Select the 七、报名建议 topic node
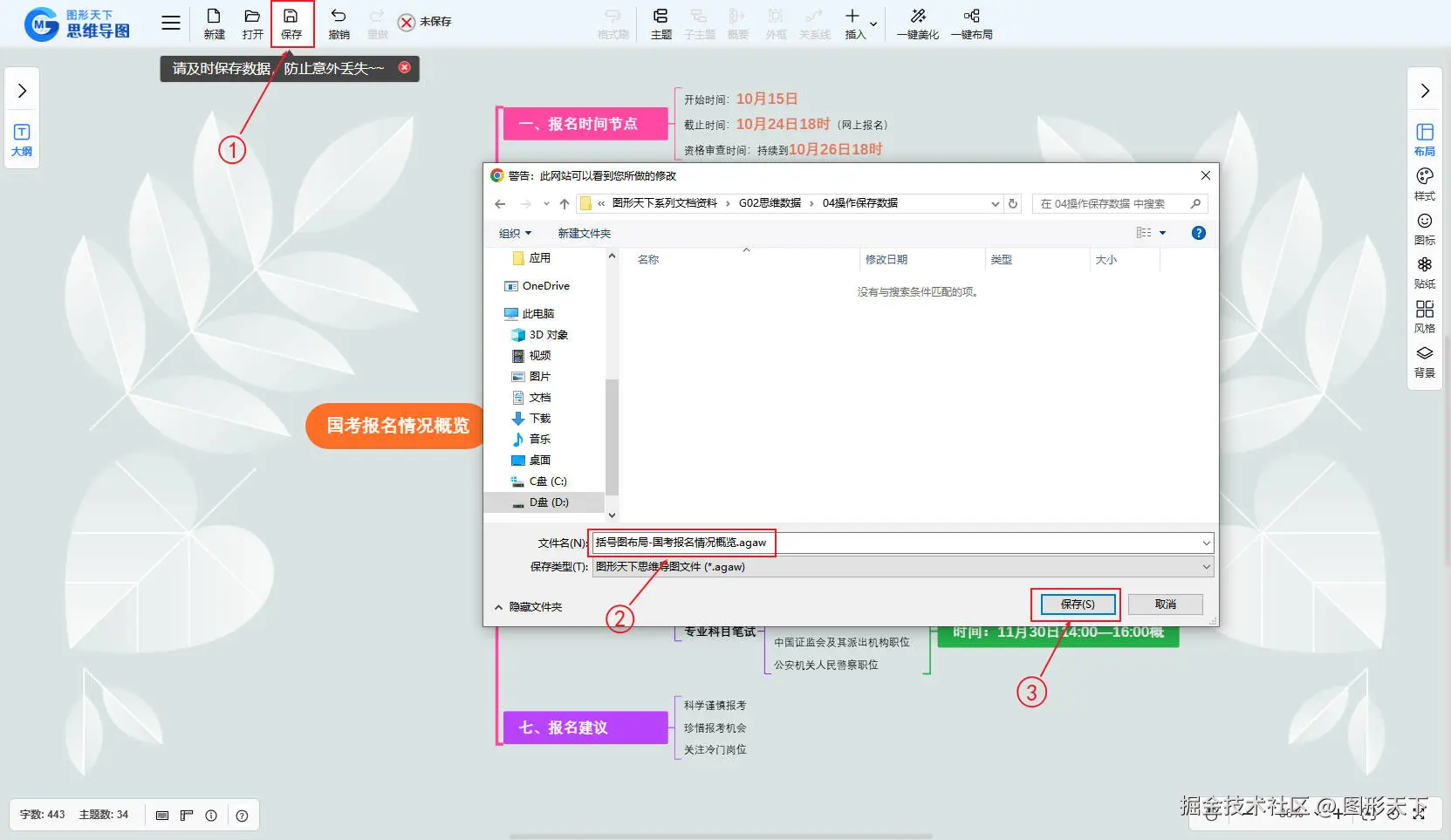Viewport: 1451px width, 840px height. (x=585, y=727)
